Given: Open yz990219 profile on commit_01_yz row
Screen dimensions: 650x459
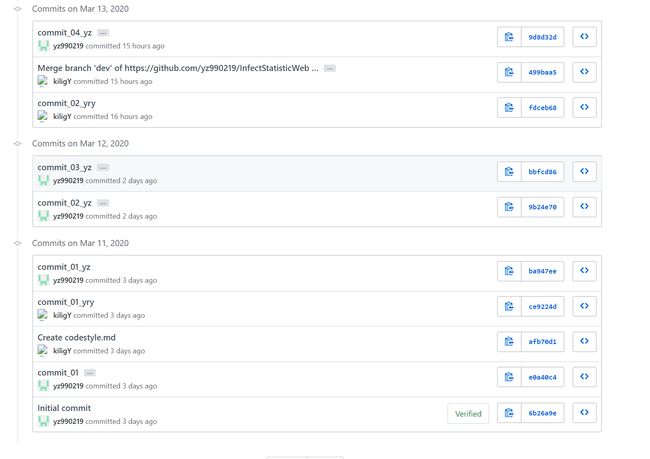Looking at the screenshot, I should [68, 280].
